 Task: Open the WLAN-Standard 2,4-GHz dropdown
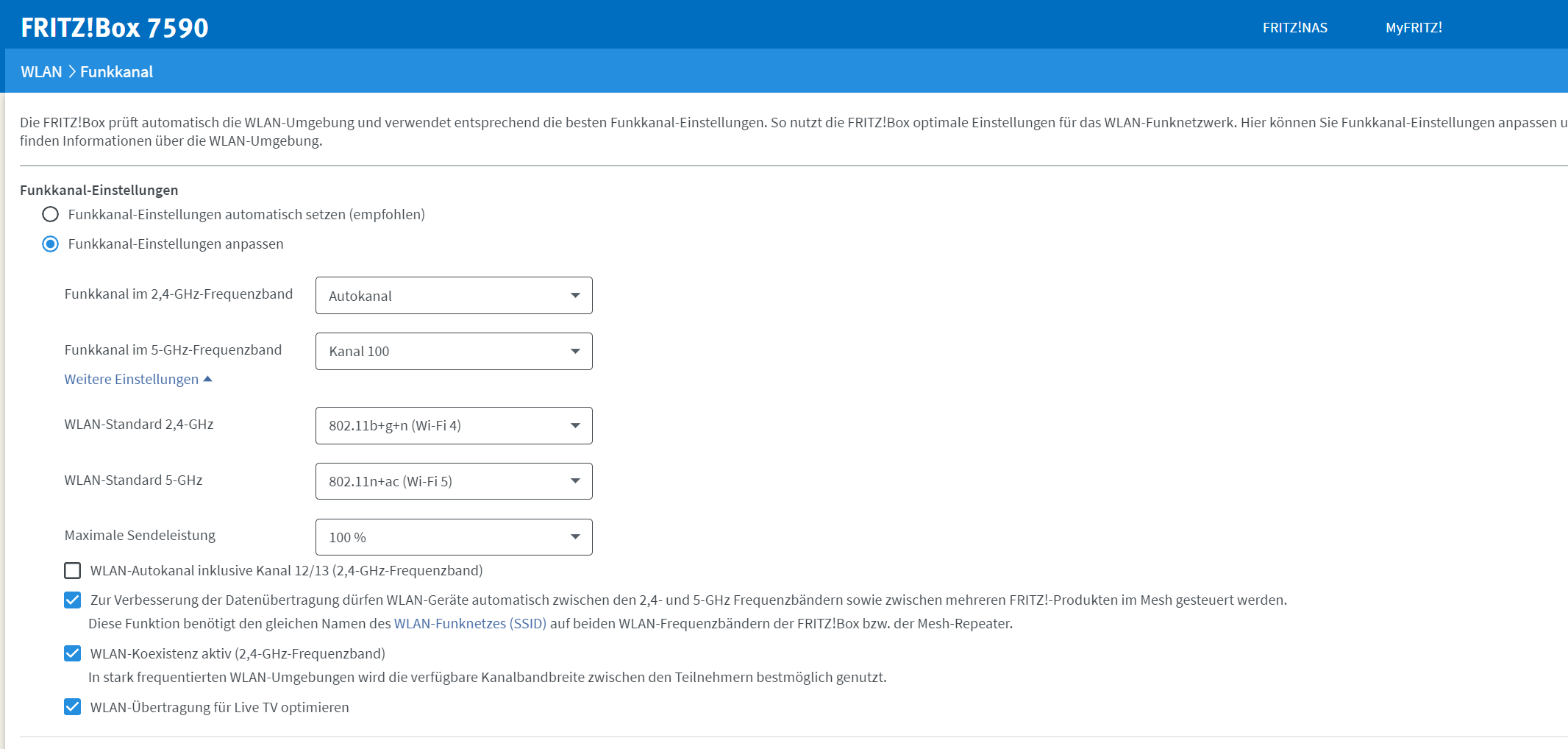click(454, 425)
